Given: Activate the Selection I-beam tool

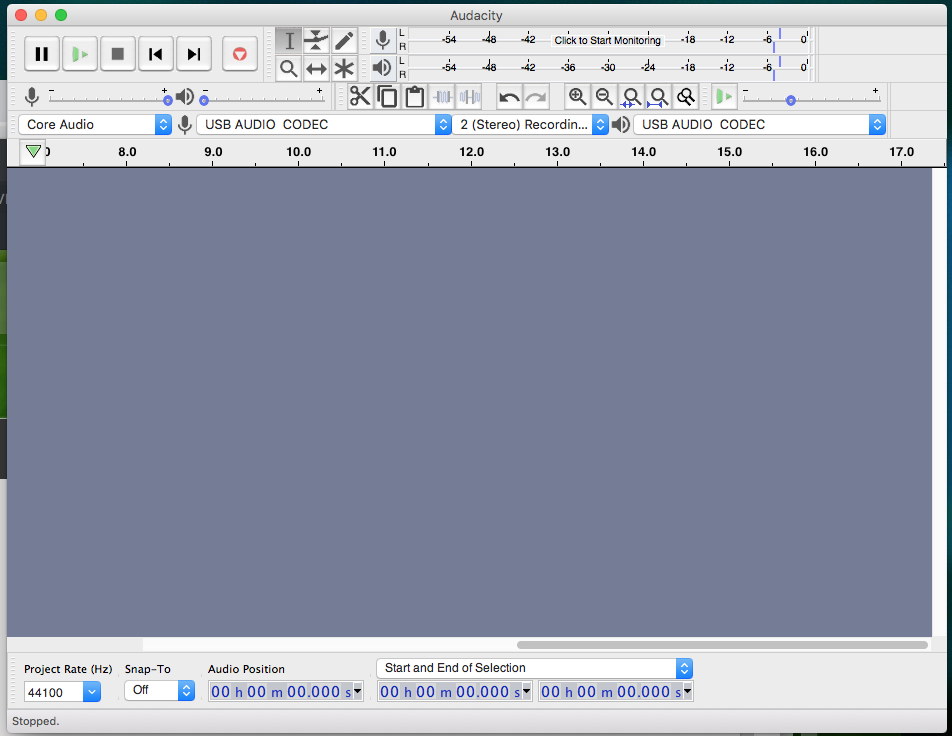Looking at the screenshot, I should coord(289,41).
